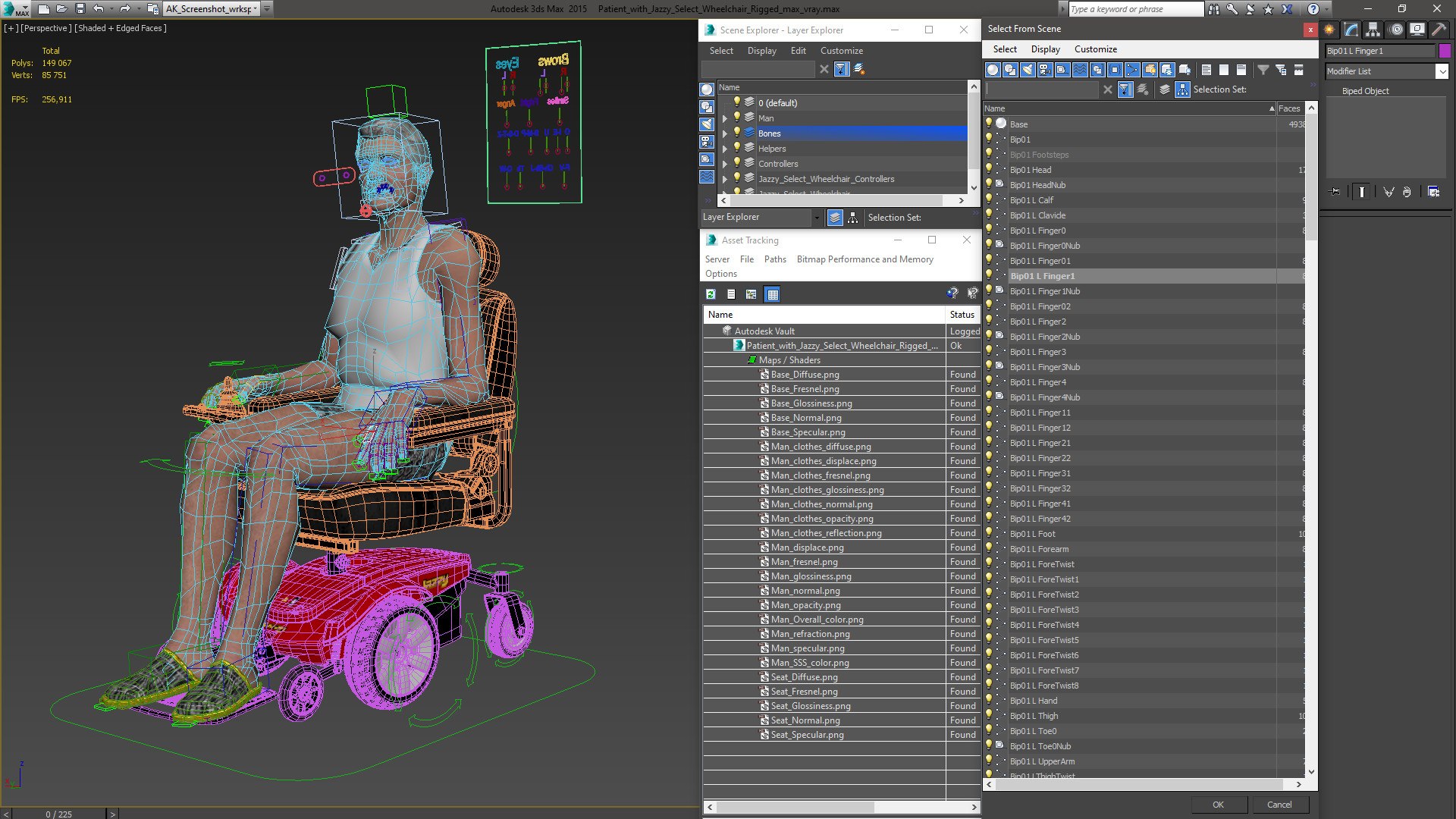Toggle visibility bulb of Bip01 L Calf
The width and height of the screenshot is (1456, 819).
pyautogui.click(x=989, y=199)
